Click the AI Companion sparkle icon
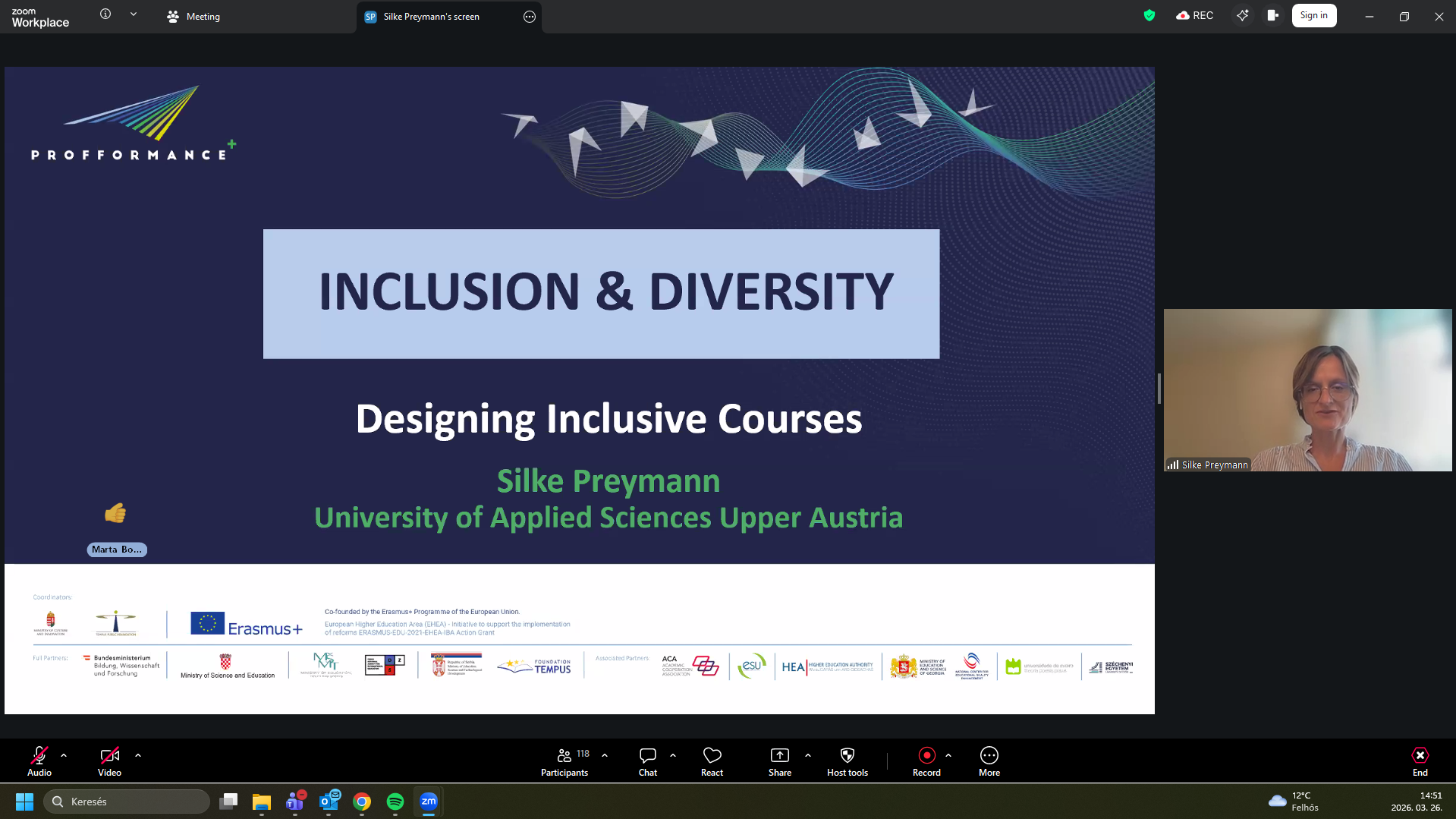The height and width of the screenshot is (819, 1456). tap(1242, 16)
